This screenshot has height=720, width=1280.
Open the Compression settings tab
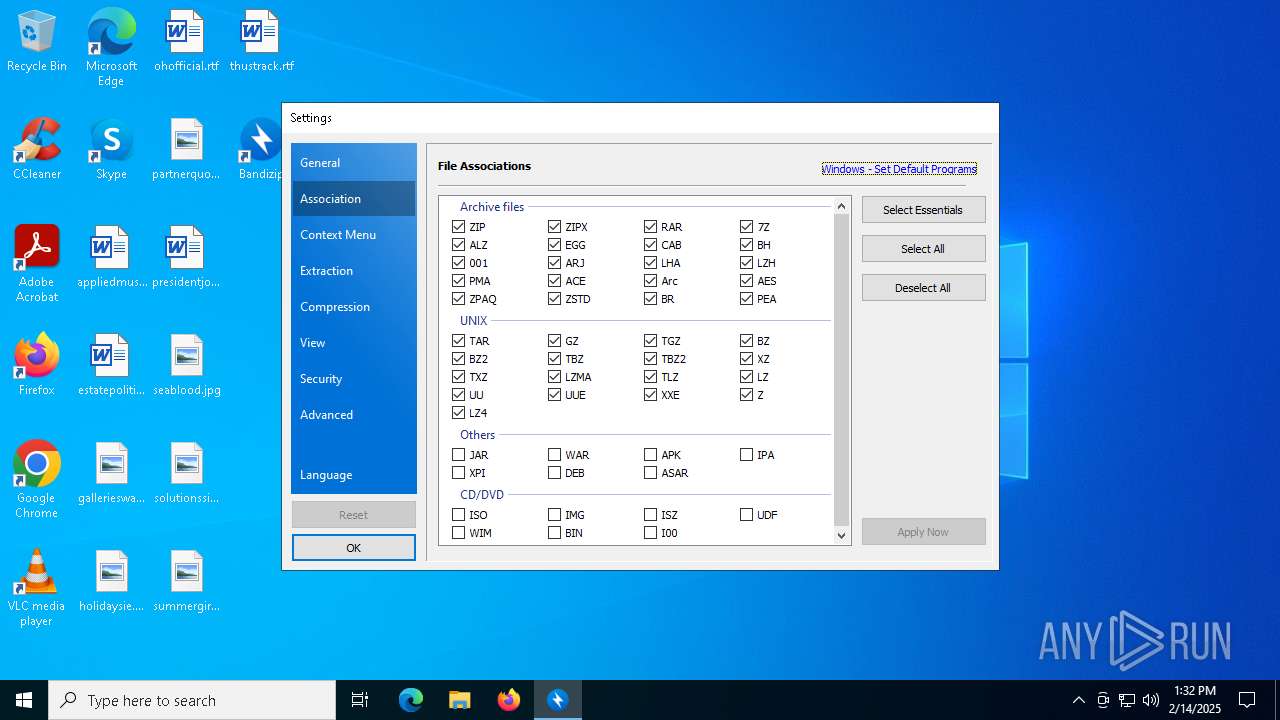tap(353, 307)
